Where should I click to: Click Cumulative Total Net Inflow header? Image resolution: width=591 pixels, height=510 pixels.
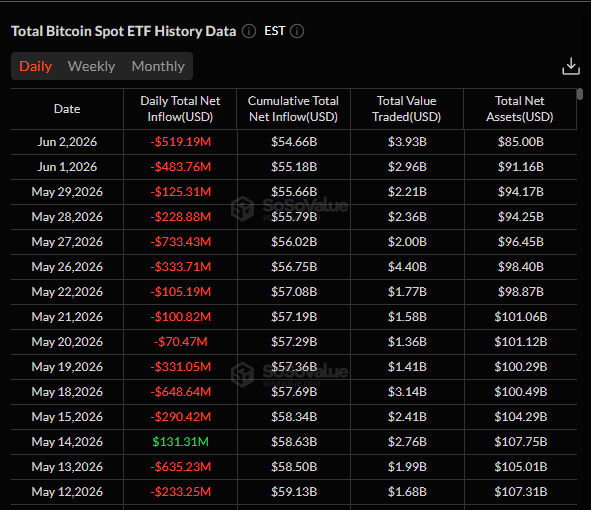[x=293, y=109]
